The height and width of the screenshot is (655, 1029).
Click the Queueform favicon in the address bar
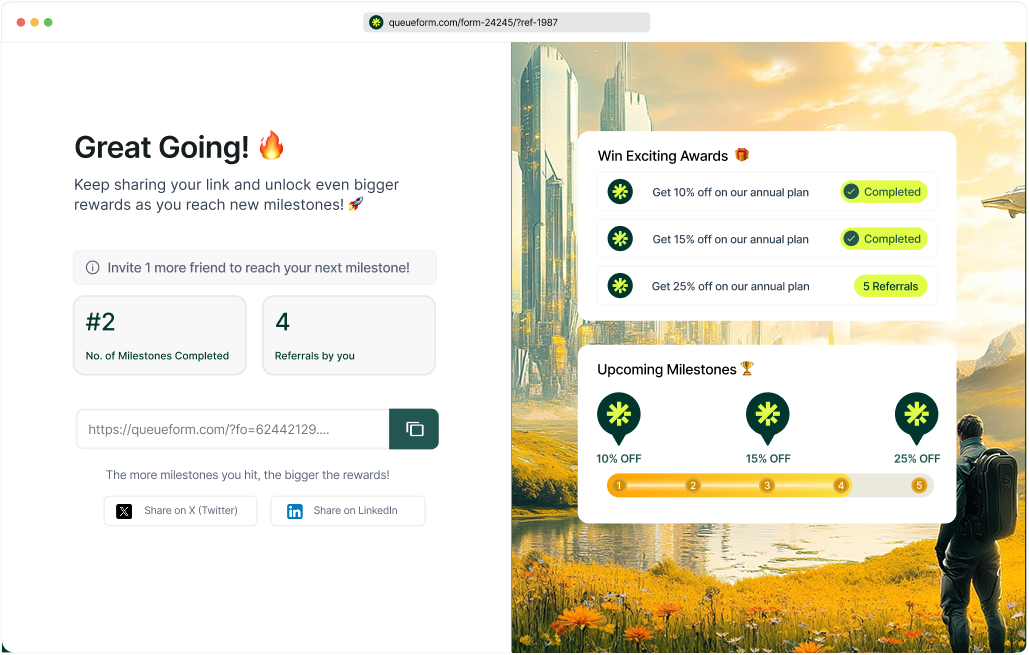coord(376,21)
